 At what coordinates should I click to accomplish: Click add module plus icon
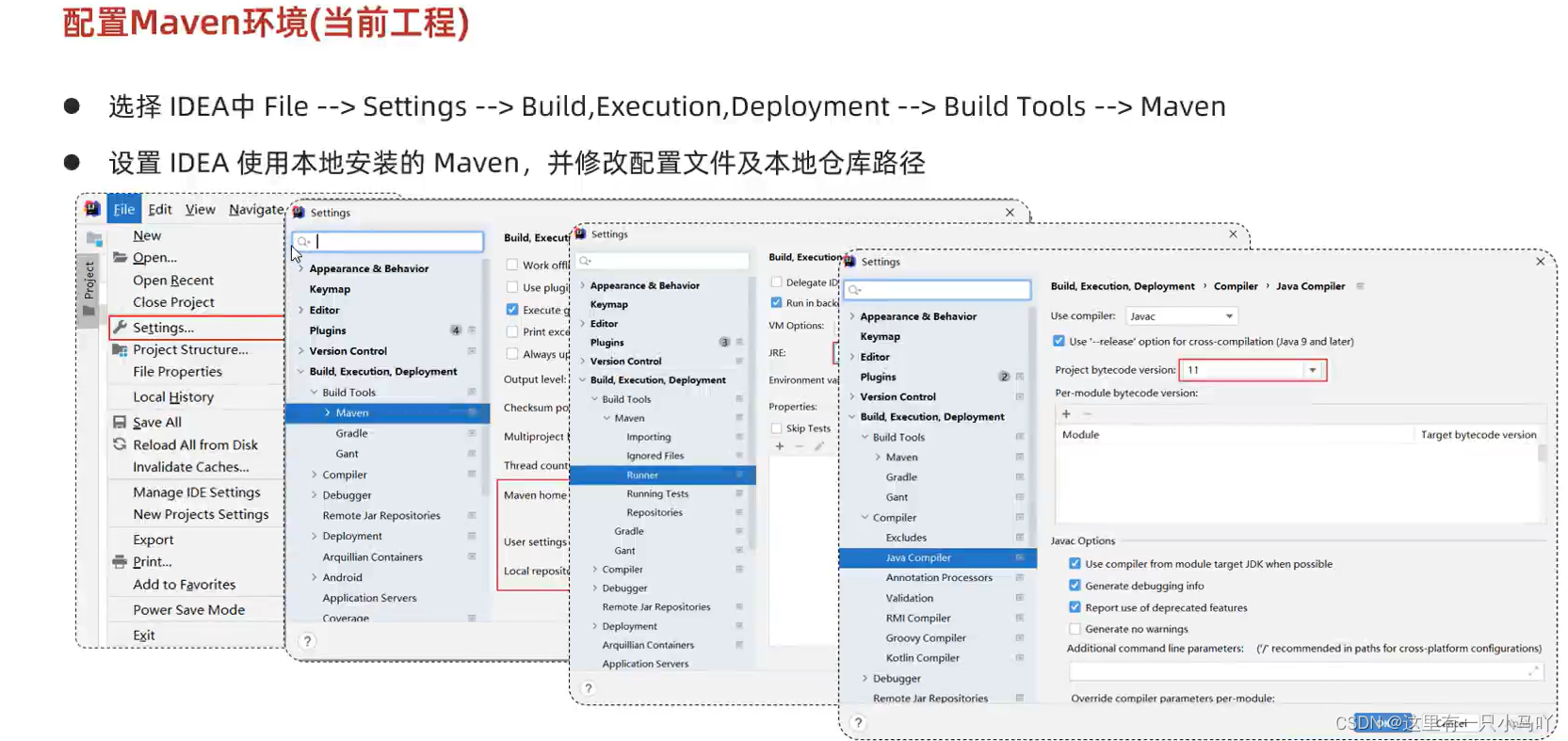pyautogui.click(x=1066, y=413)
